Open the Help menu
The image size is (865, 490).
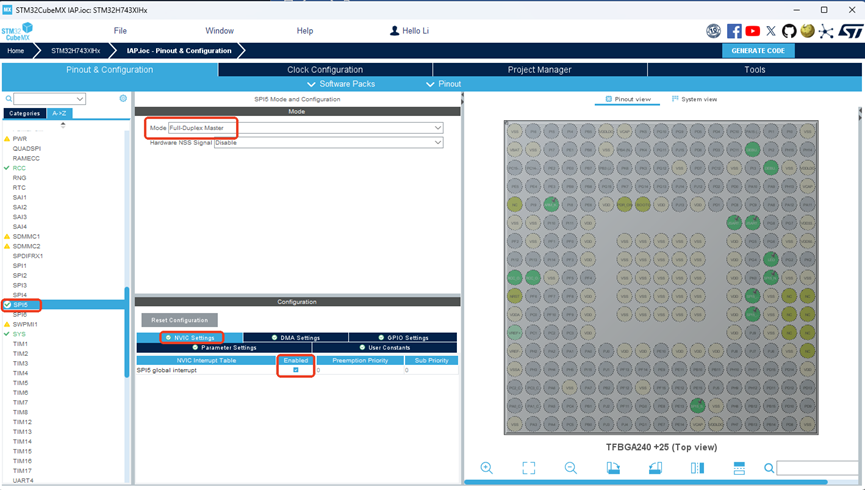tap(305, 31)
